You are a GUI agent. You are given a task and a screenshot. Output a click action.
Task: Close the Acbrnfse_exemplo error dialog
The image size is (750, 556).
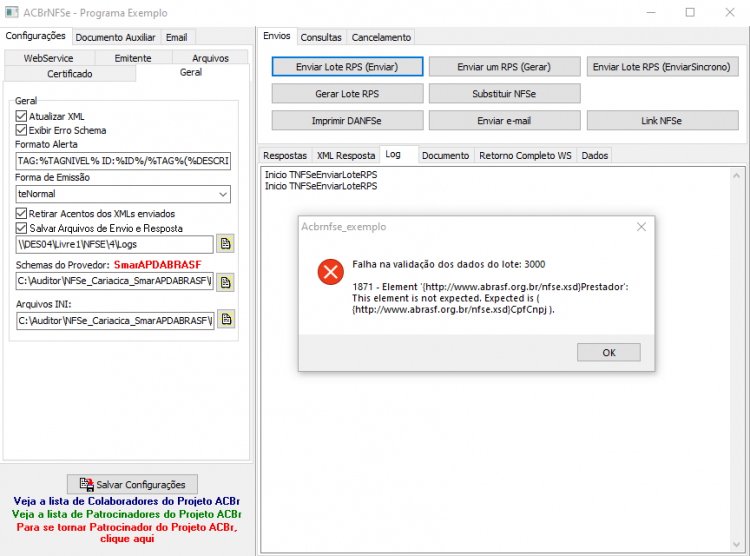click(x=641, y=227)
